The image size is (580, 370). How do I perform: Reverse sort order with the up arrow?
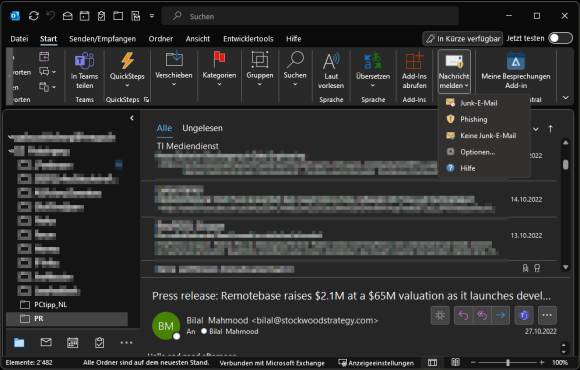(x=550, y=129)
